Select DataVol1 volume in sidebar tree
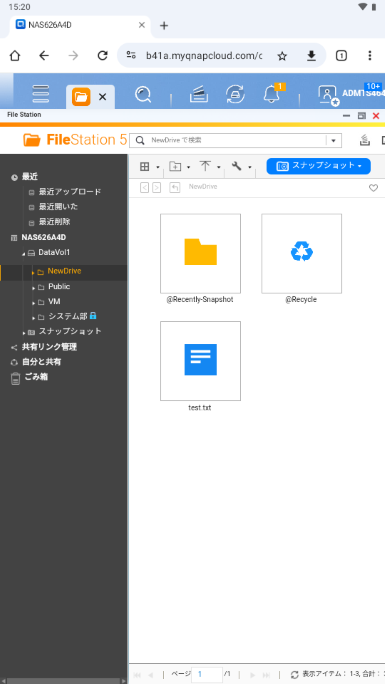Viewport: 385px width, 684px height. point(54,253)
